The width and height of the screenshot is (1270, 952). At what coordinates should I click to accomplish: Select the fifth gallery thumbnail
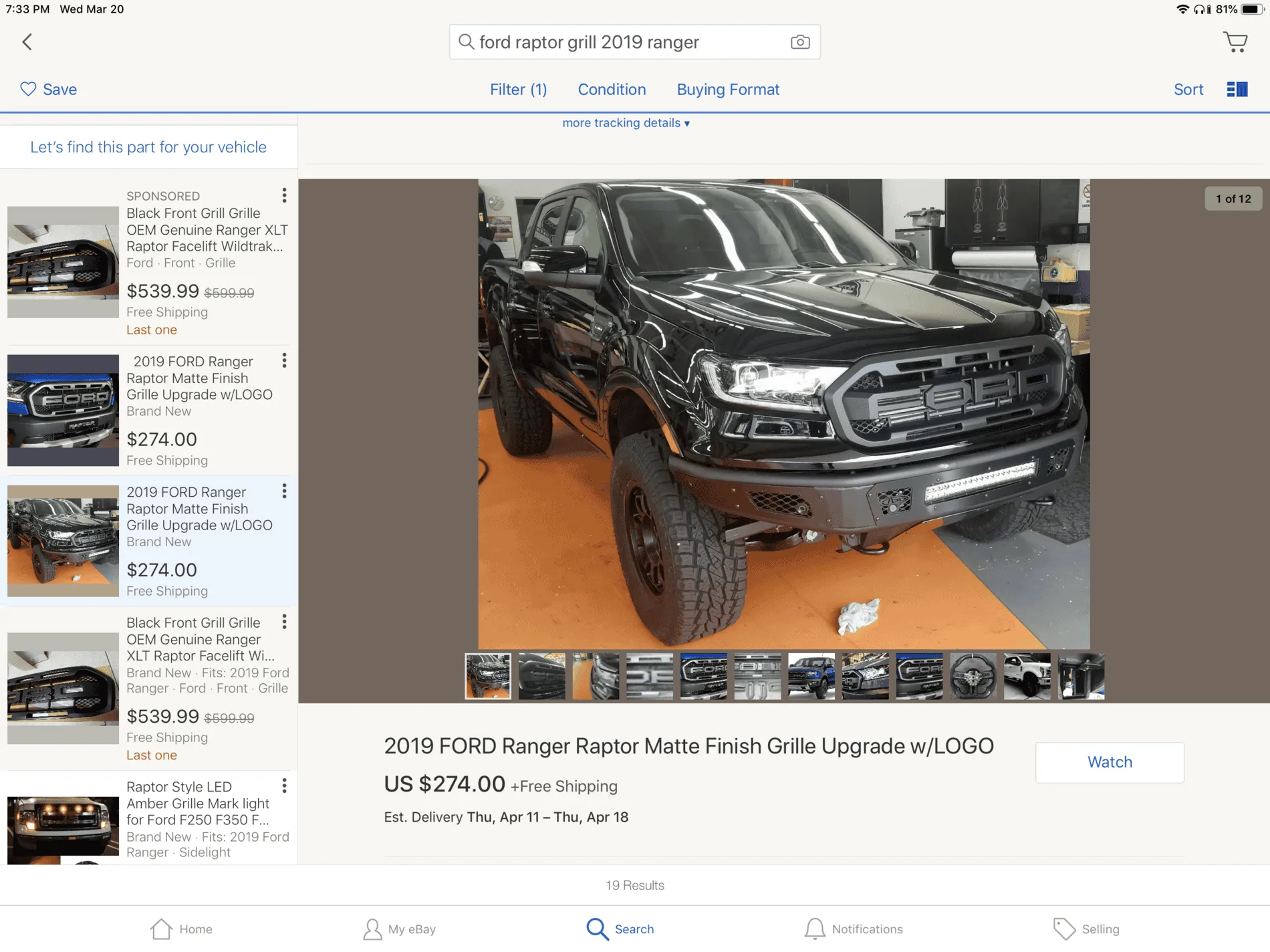tap(703, 677)
